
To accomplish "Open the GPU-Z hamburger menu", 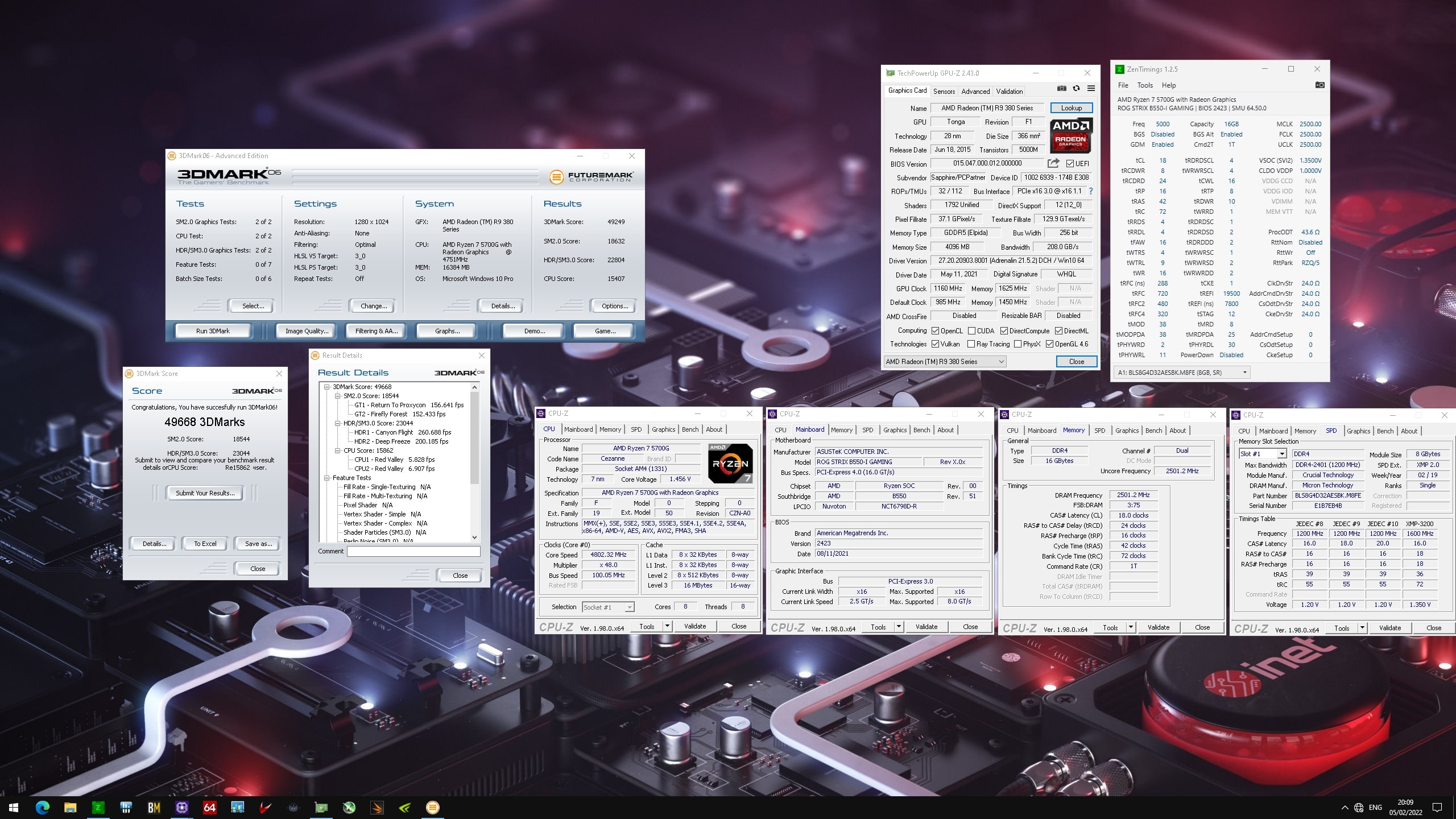I will click(1091, 88).
